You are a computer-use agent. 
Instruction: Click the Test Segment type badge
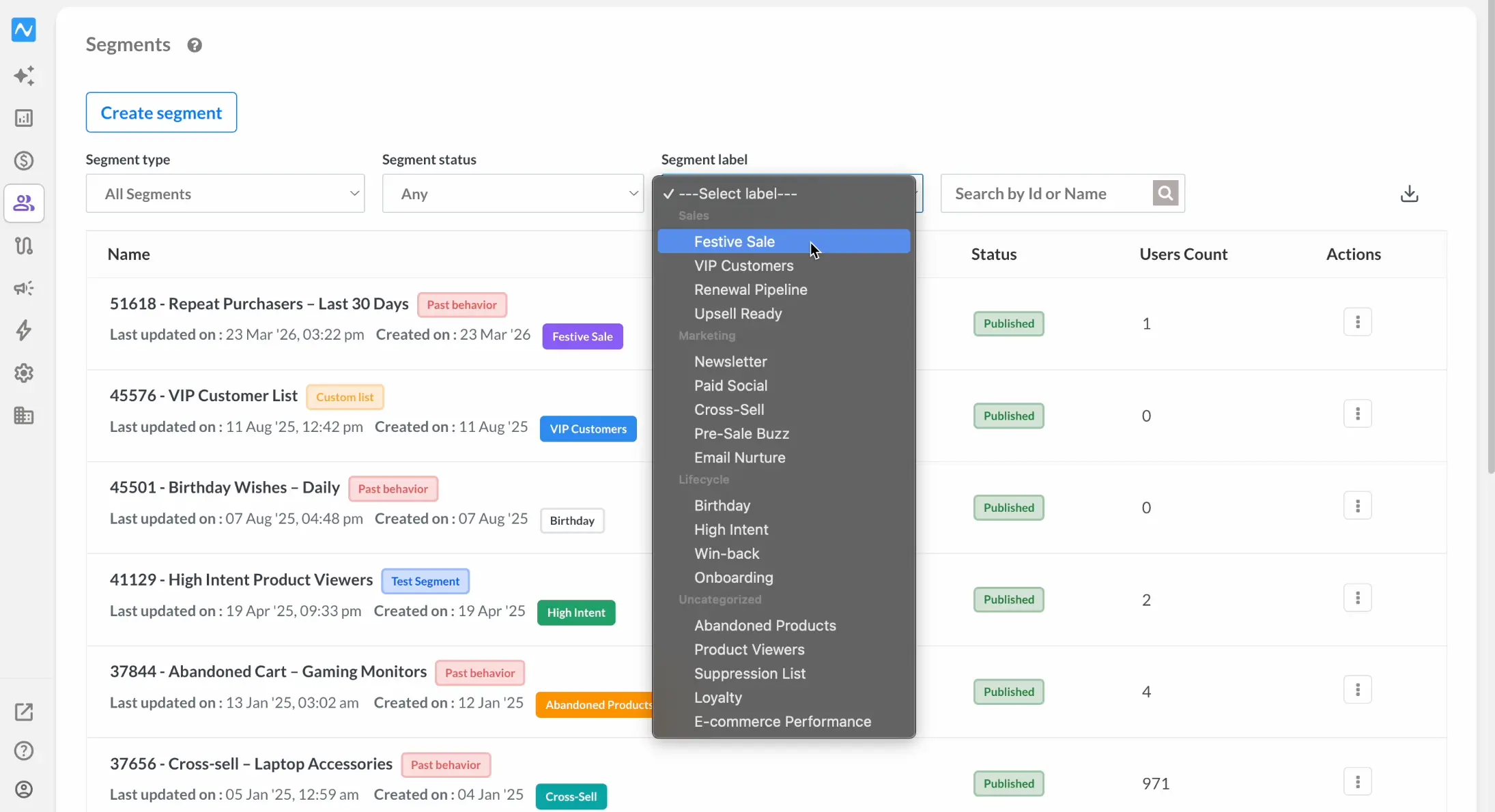[425, 581]
